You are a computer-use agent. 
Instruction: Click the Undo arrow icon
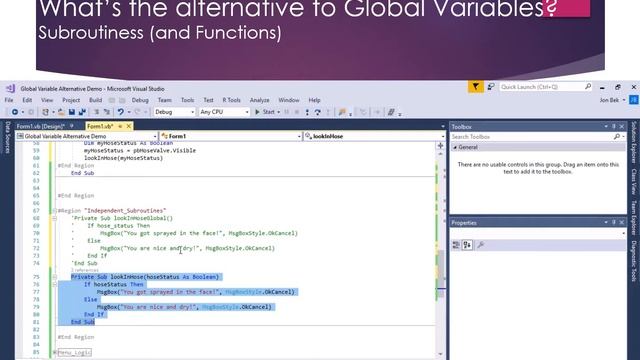point(120,112)
